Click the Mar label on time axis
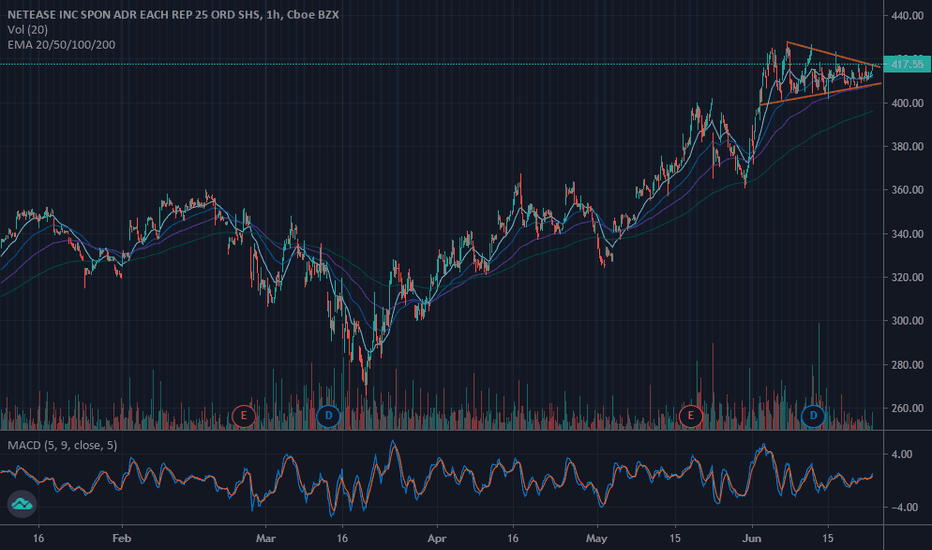The width and height of the screenshot is (932, 550). click(265, 538)
